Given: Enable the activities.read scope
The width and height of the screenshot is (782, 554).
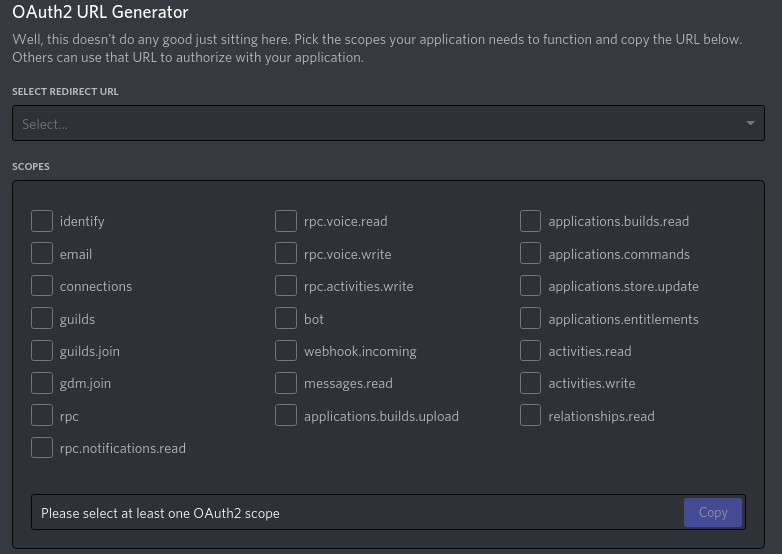Looking at the screenshot, I should [x=530, y=351].
